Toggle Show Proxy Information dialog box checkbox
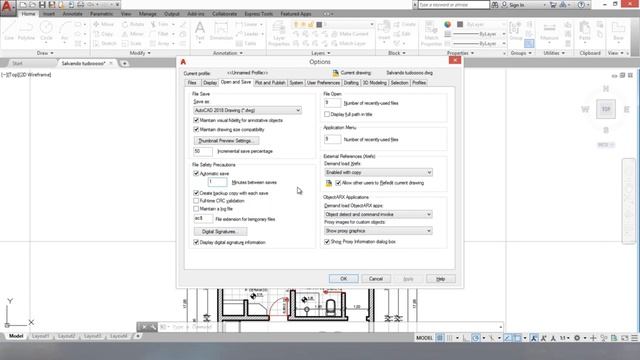The height and width of the screenshot is (360, 640). (x=327, y=242)
